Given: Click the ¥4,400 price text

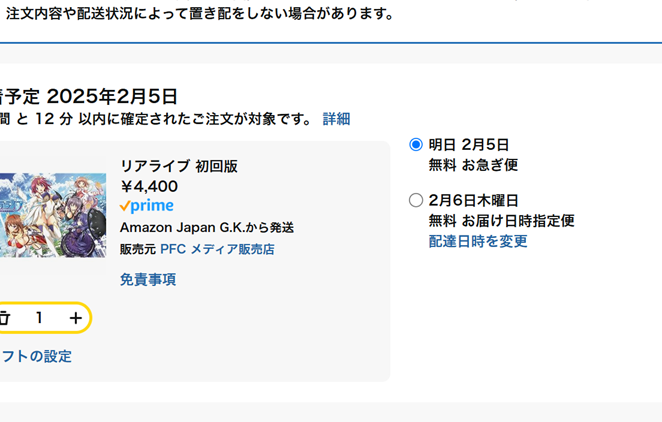Looking at the screenshot, I should pos(149,186).
